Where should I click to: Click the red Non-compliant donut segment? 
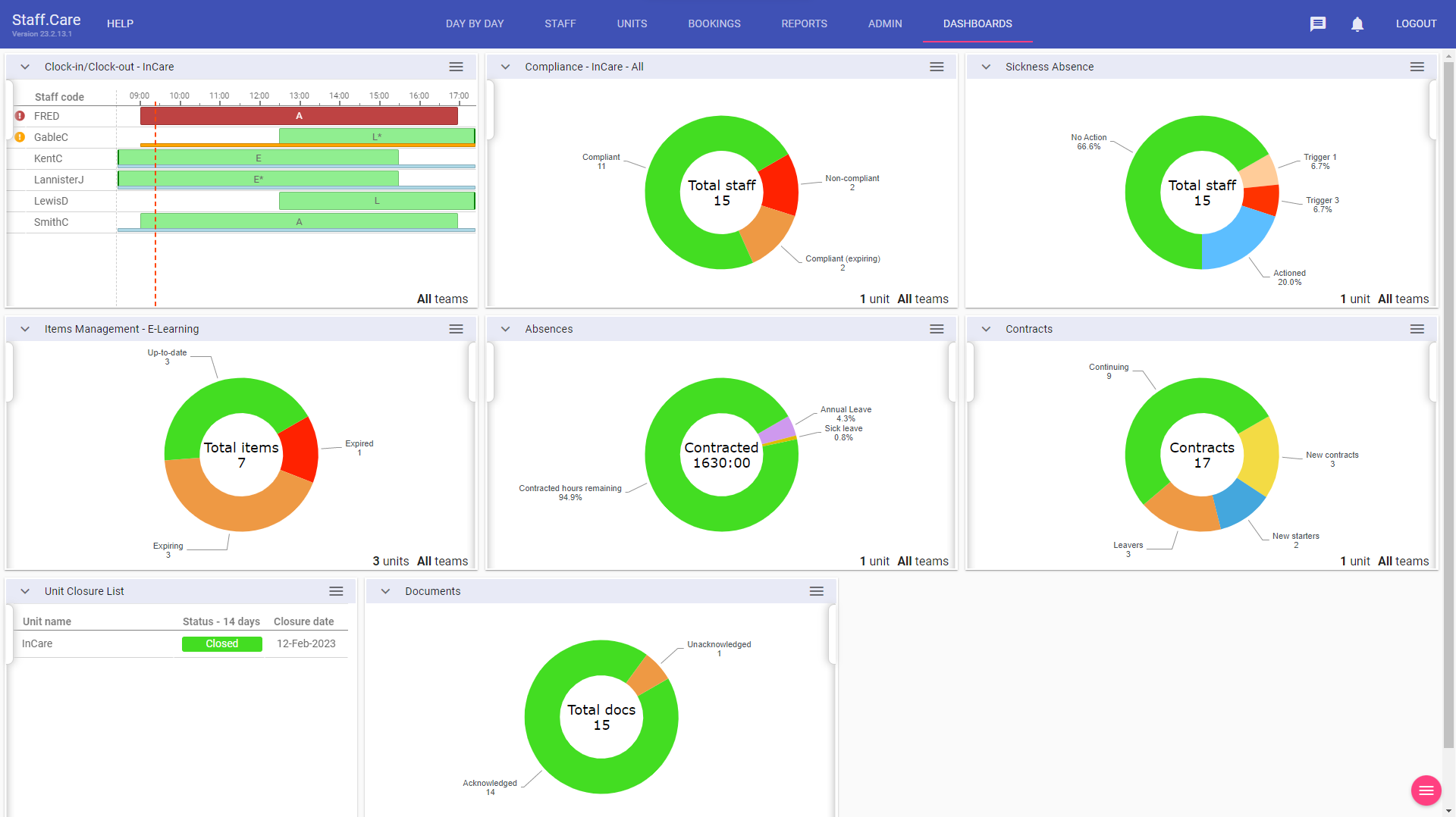[x=780, y=186]
